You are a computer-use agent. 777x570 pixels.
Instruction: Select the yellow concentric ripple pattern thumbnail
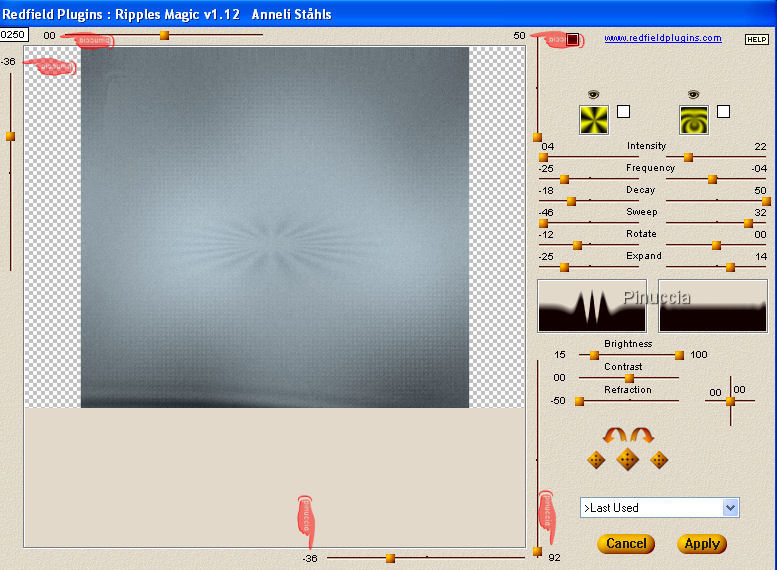[694, 120]
